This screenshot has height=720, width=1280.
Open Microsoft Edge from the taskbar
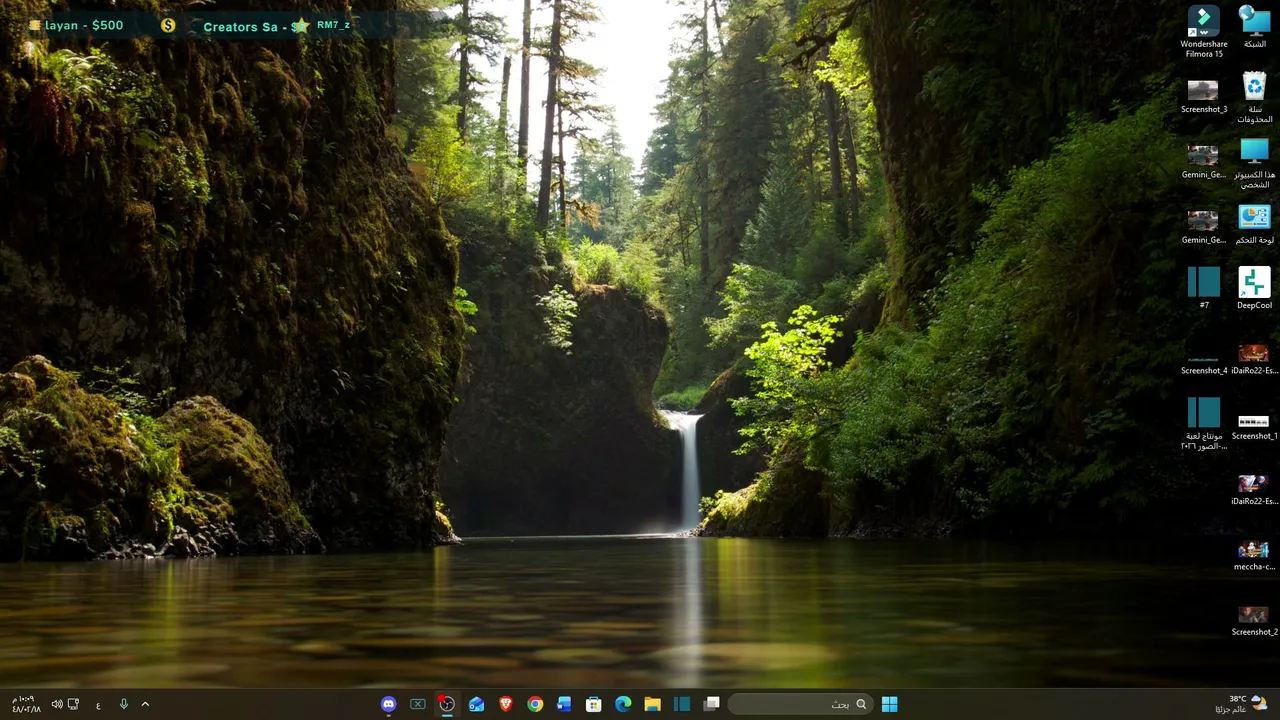[623, 704]
